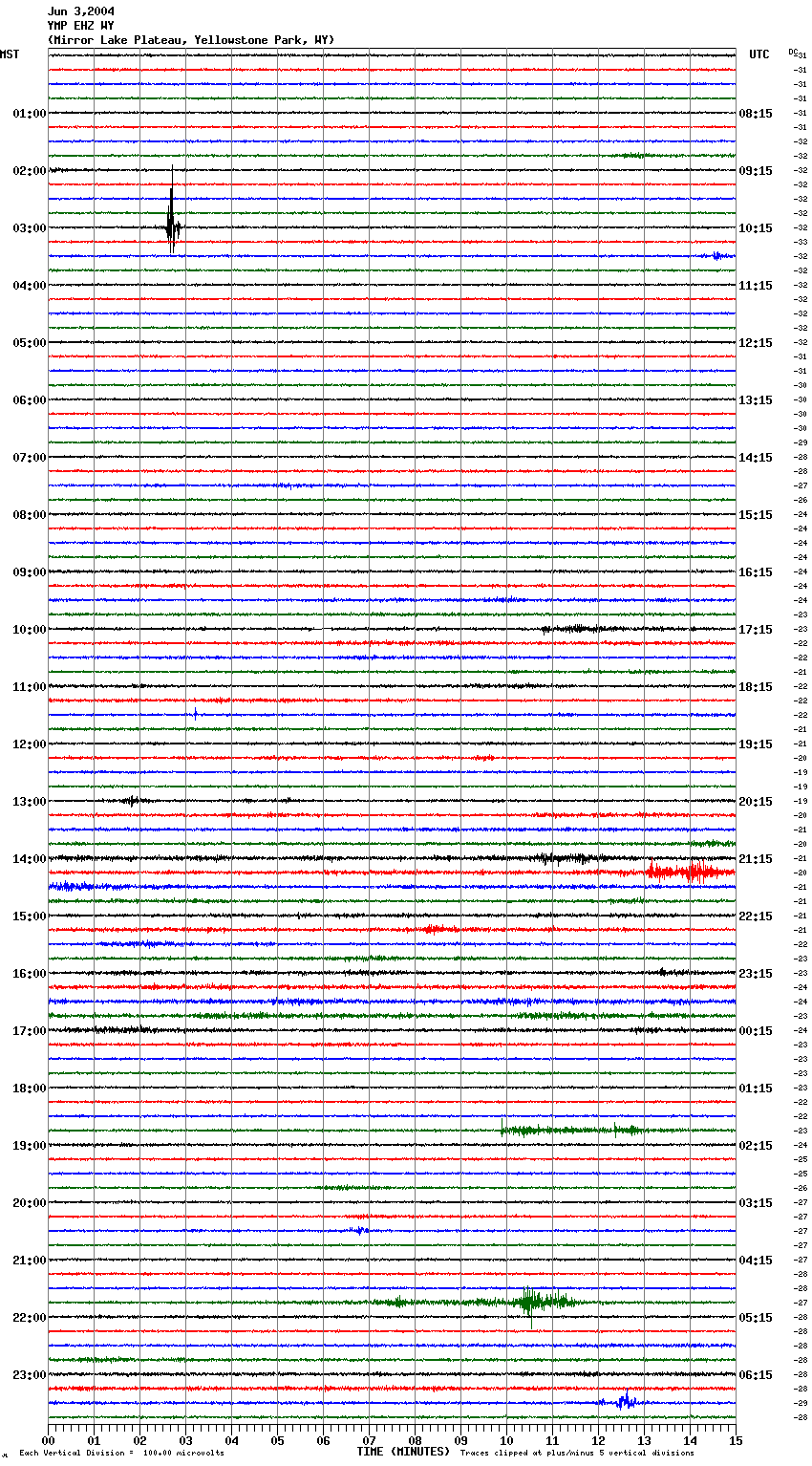Select the MST time label "16:00"
The width and height of the screenshot is (812, 1466).
30,974
